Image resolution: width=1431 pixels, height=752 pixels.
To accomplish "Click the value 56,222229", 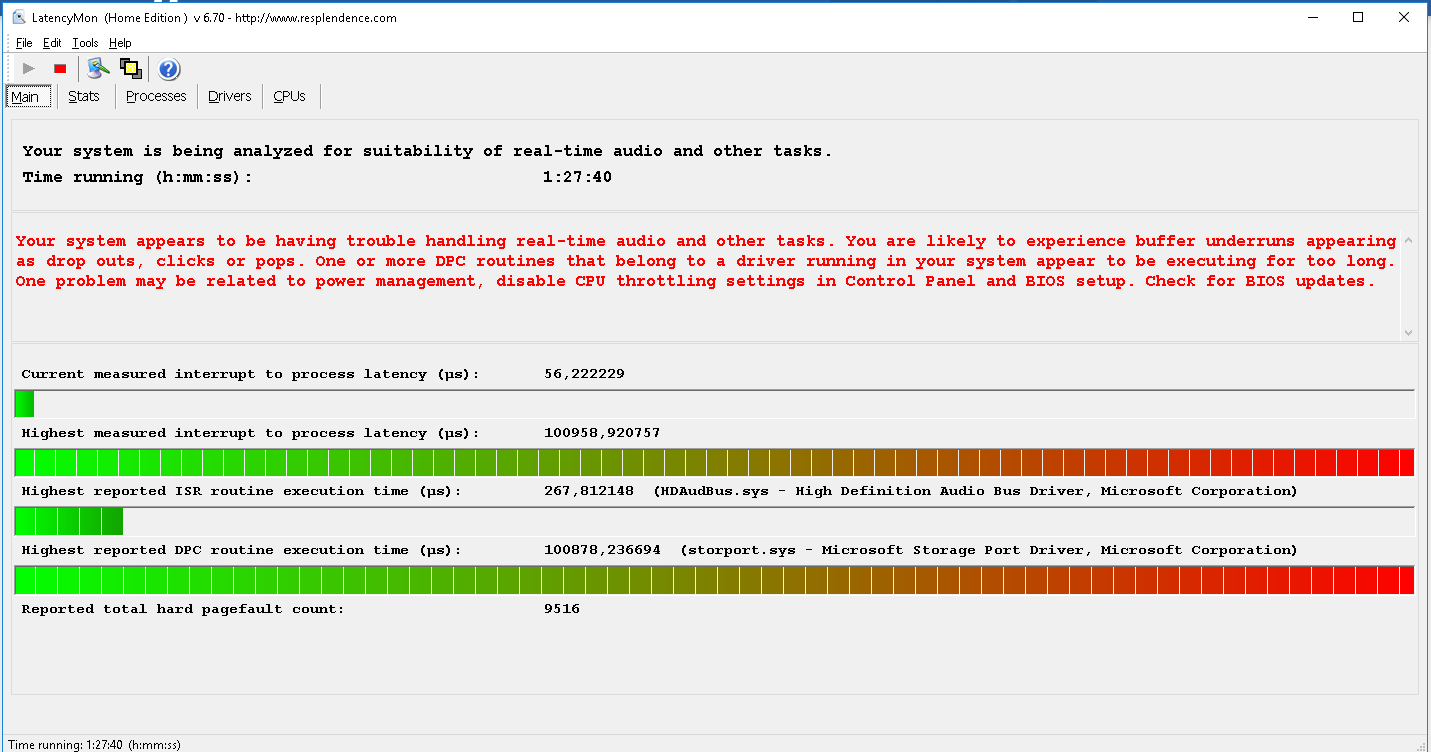I will click(x=585, y=374).
